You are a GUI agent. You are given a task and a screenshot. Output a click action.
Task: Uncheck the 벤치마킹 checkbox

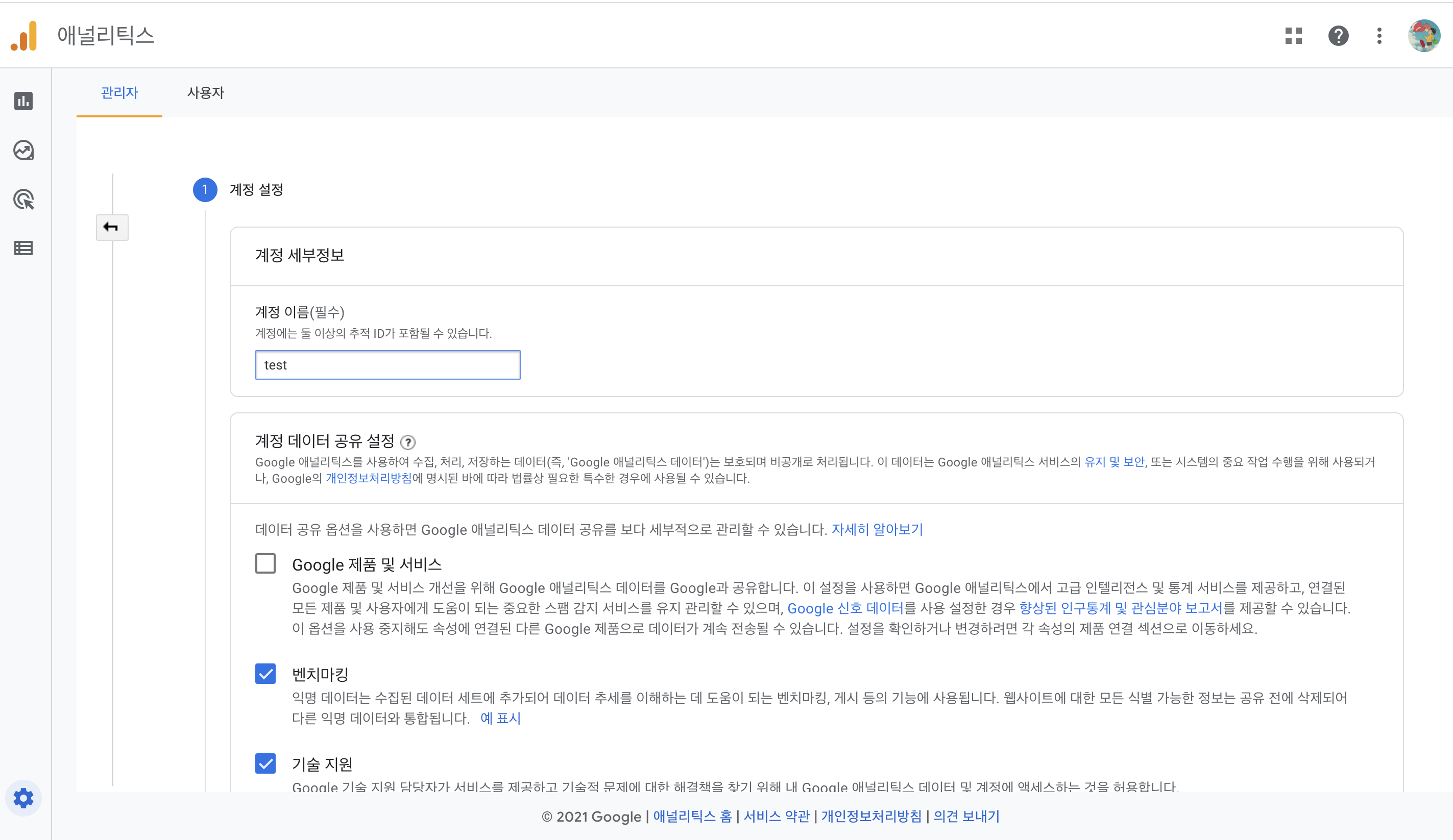tap(265, 674)
